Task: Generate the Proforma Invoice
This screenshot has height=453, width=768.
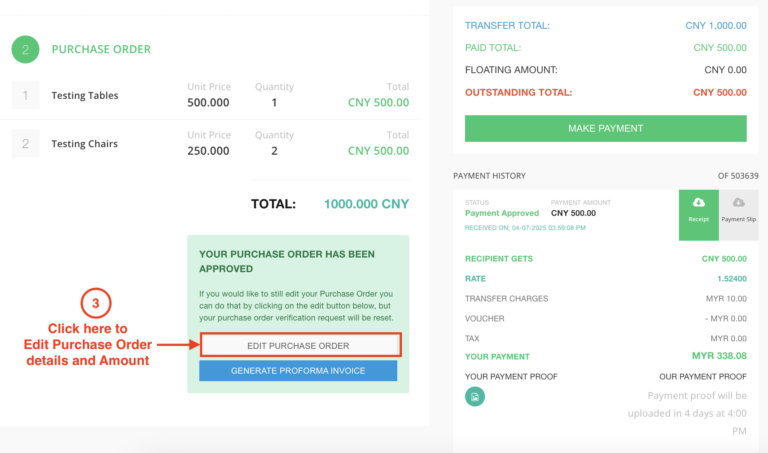Action: click(298, 371)
